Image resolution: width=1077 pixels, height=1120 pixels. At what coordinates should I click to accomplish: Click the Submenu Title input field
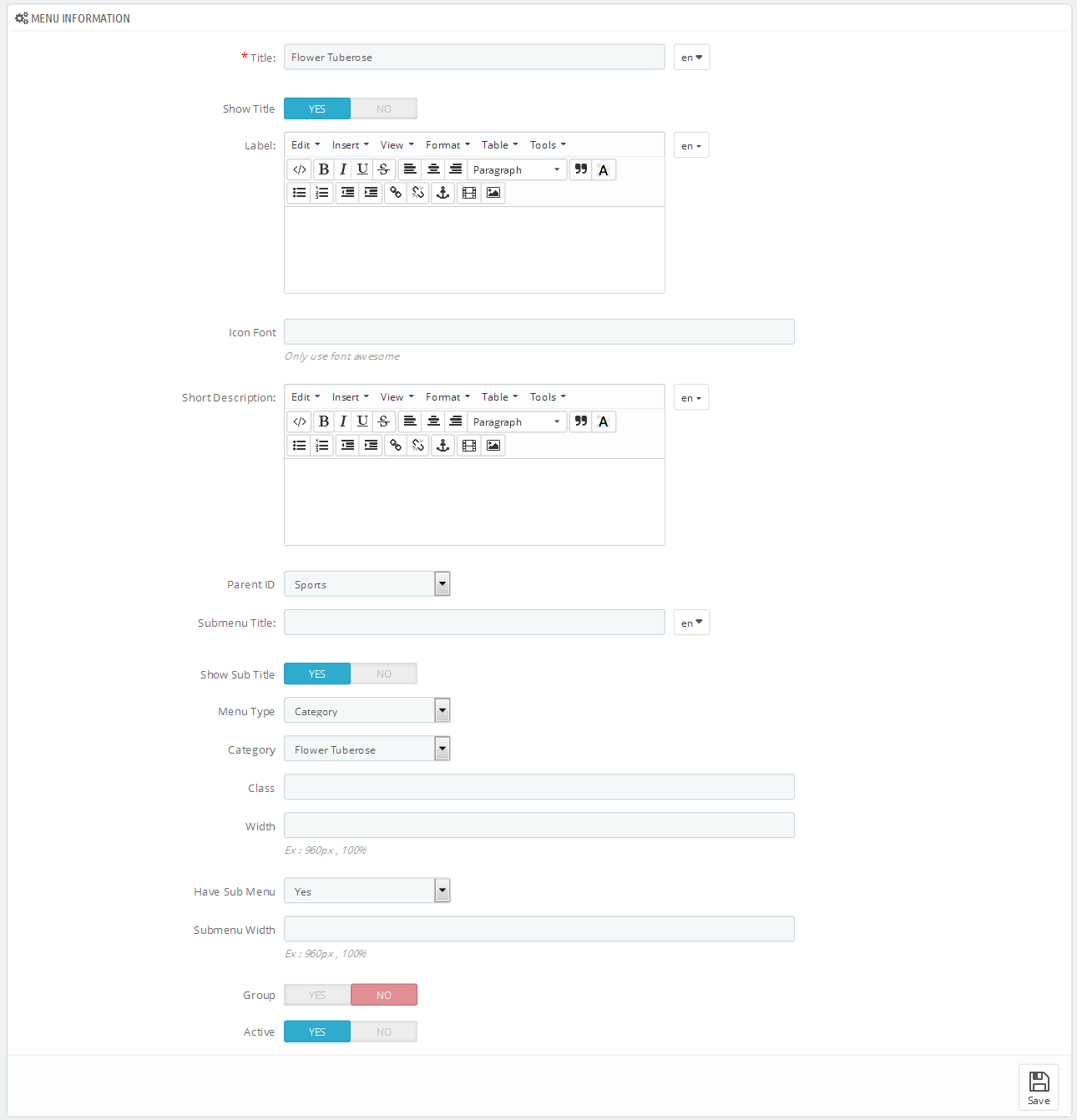click(474, 623)
